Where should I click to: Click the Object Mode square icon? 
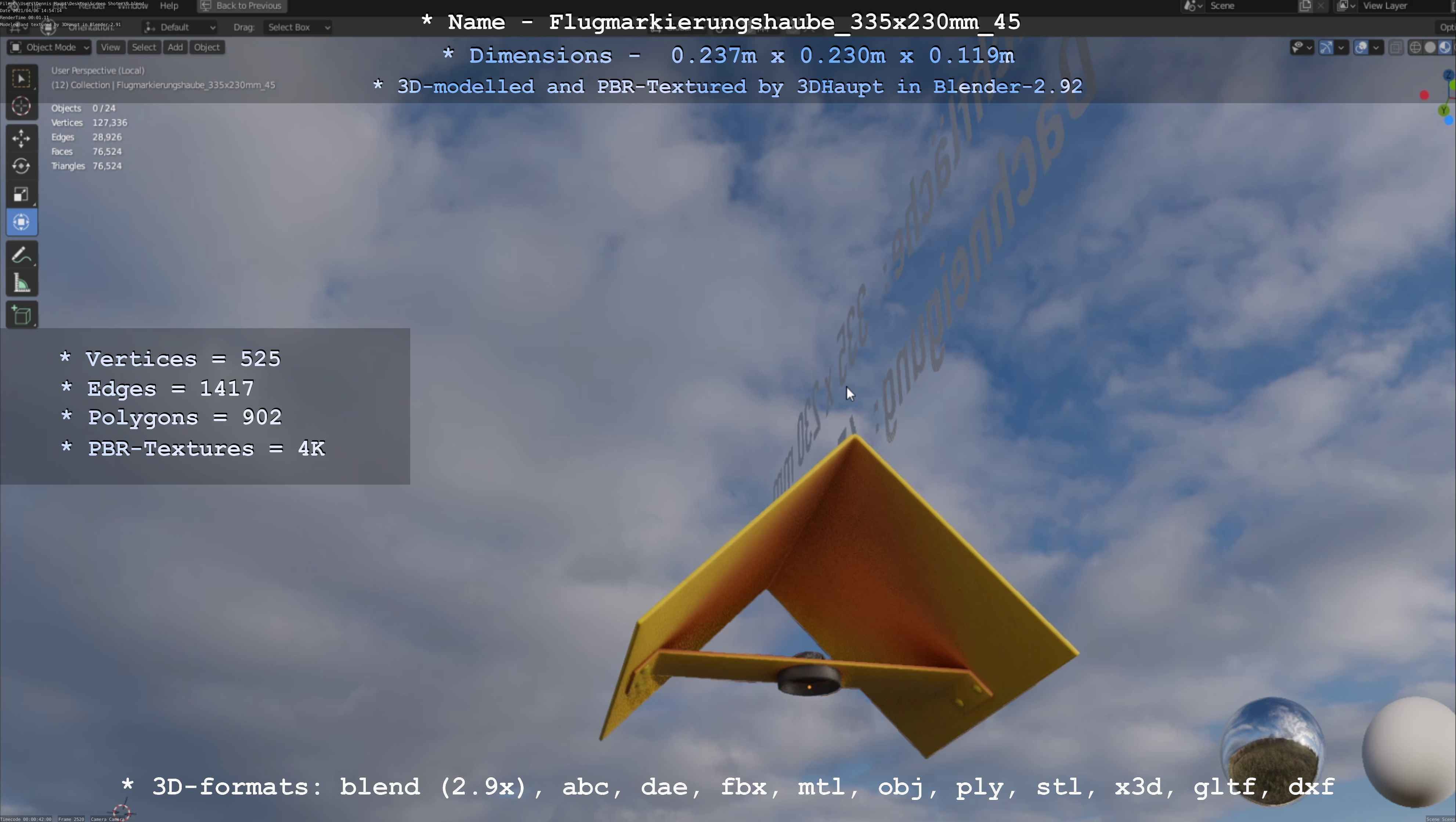tap(16, 47)
